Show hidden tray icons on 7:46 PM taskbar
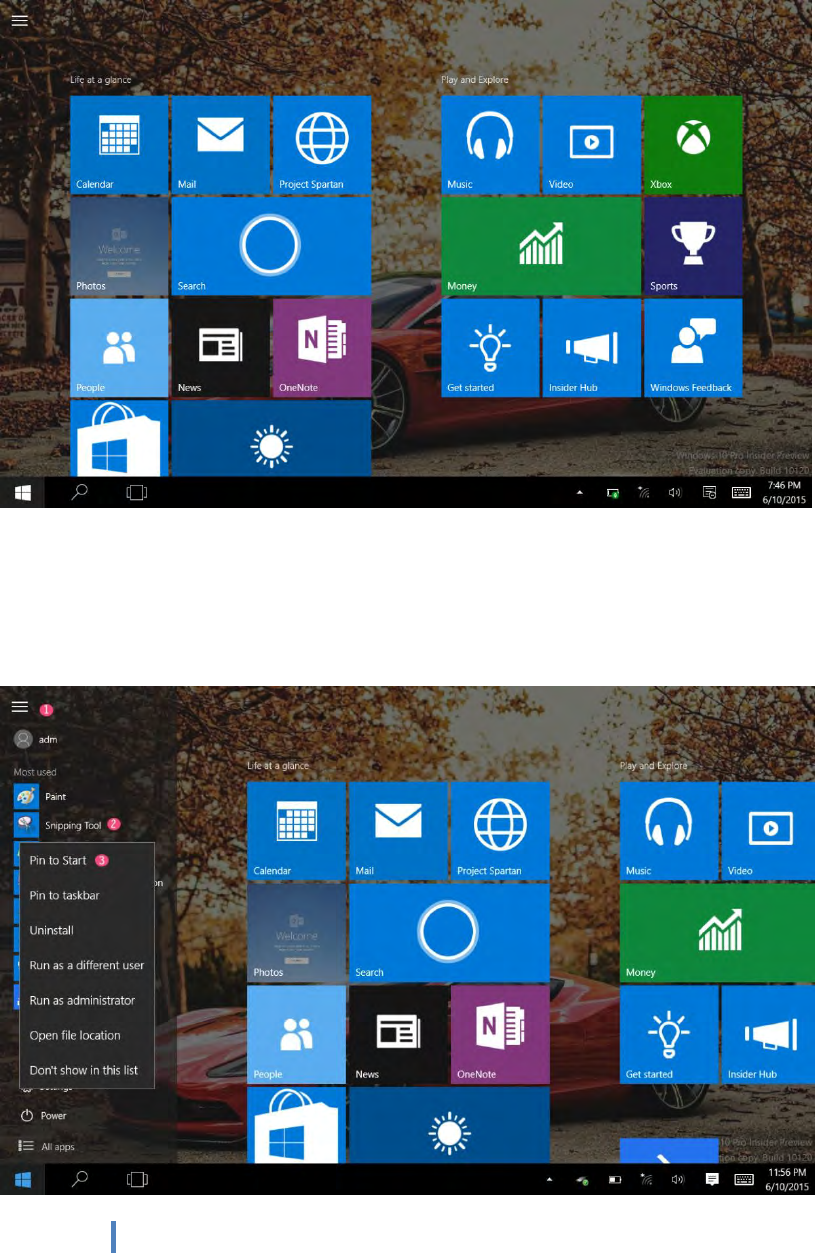 [x=582, y=492]
